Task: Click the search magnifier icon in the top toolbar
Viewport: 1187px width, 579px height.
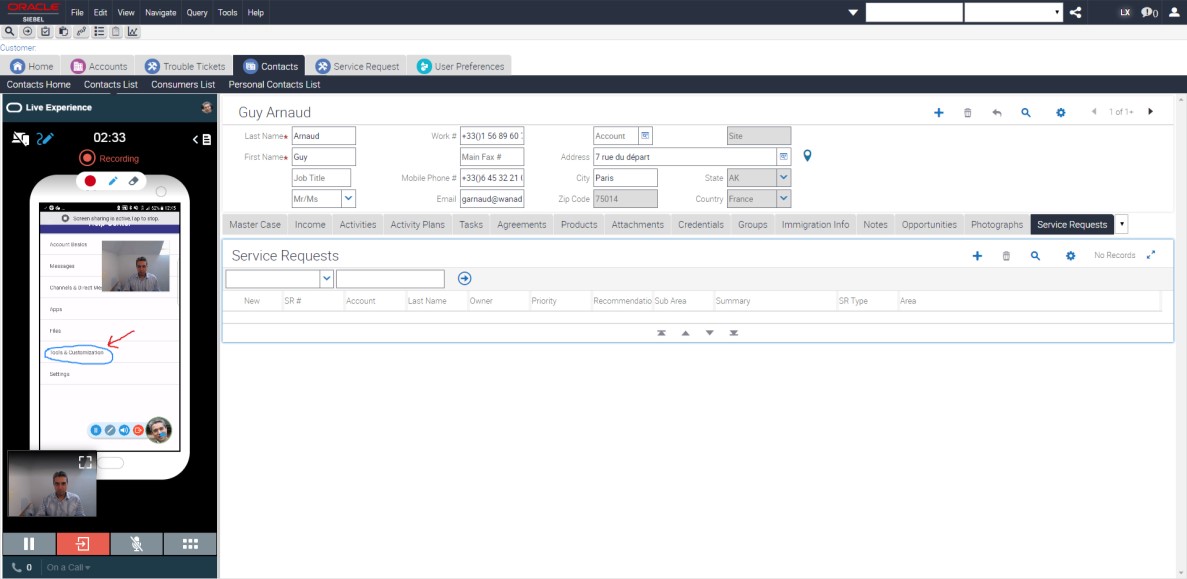Action: pos(9,32)
